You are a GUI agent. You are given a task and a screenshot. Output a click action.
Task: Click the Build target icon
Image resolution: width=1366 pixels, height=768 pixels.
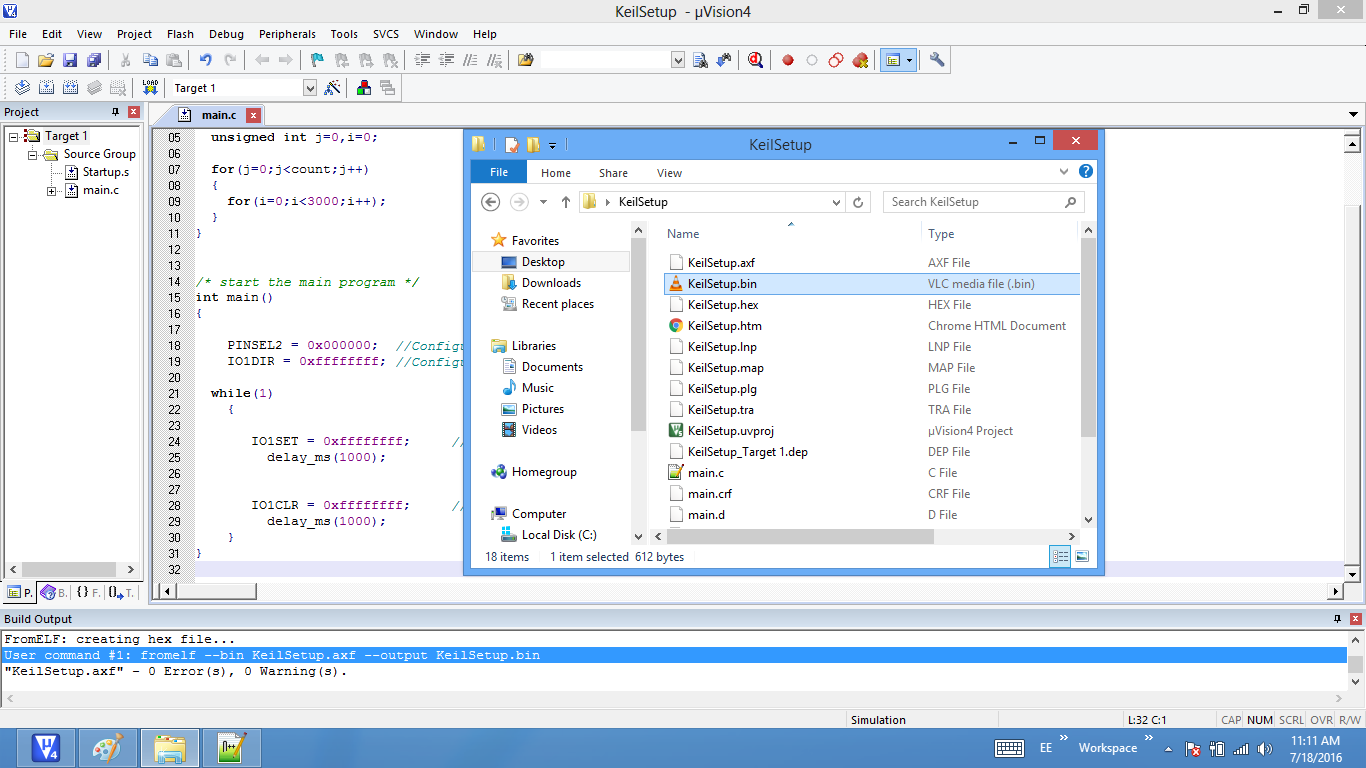click(x=46, y=88)
